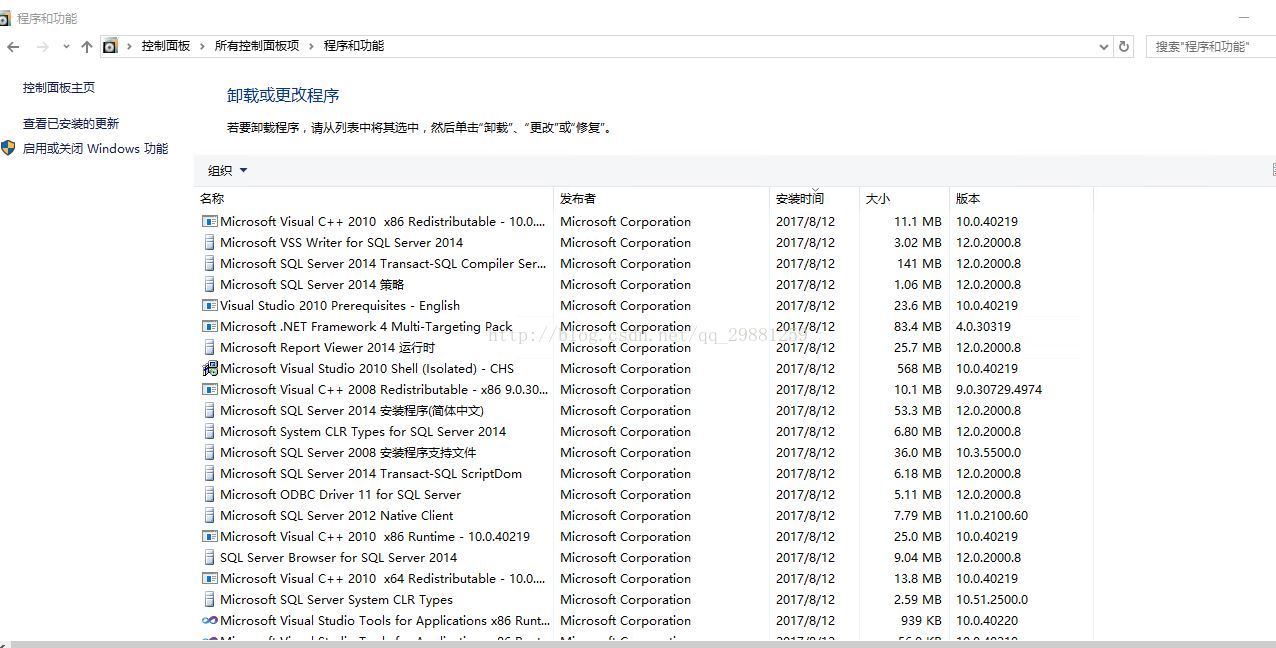Open 启用或关闭 Windows 功能 link
Image resolution: width=1276 pixels, height=648 pixels.
[95, 149]
